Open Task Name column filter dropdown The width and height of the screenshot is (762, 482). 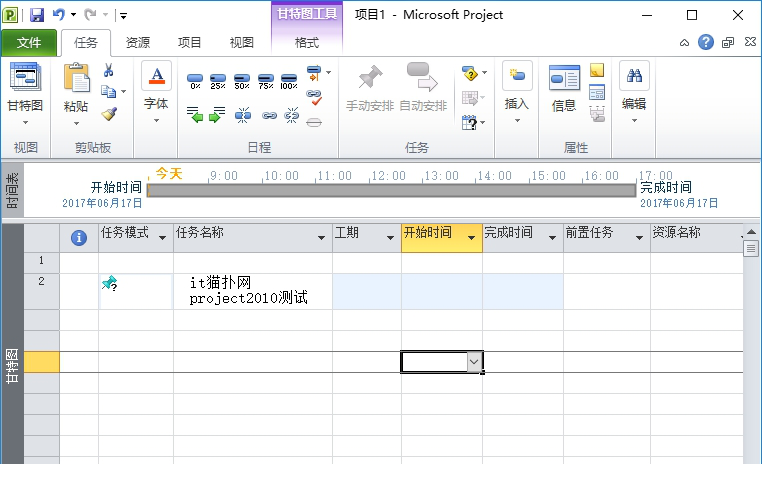pos(321,238)
